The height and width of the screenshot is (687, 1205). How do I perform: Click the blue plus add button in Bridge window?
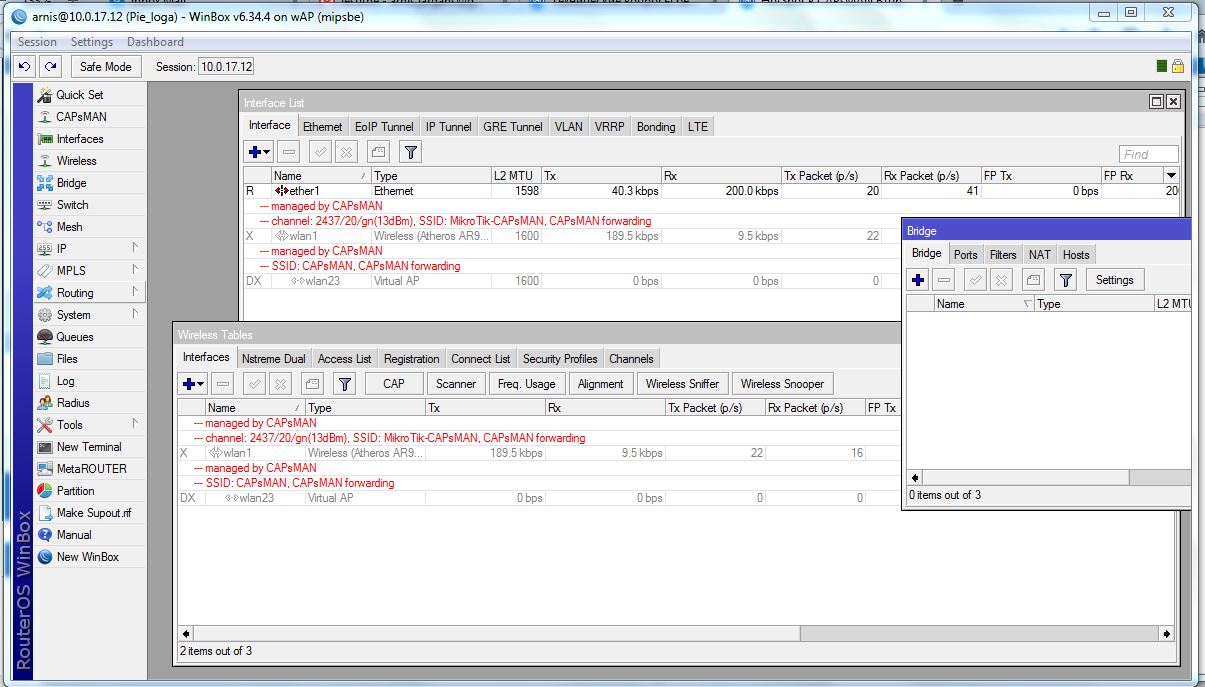(918, 280)
